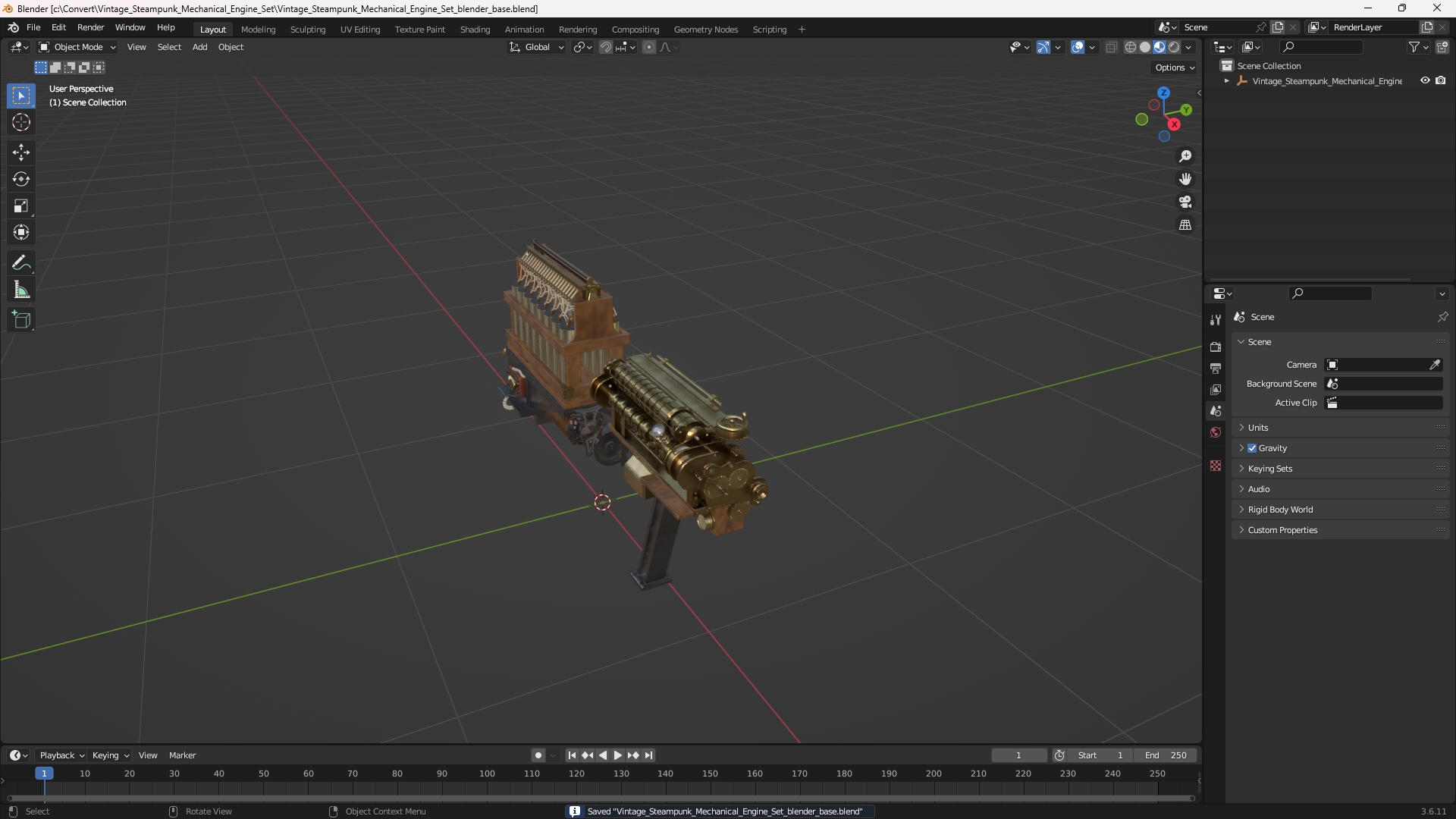Activate the Rotate tool
This screenshot has width=1456, height=819.
pos(21,179)
